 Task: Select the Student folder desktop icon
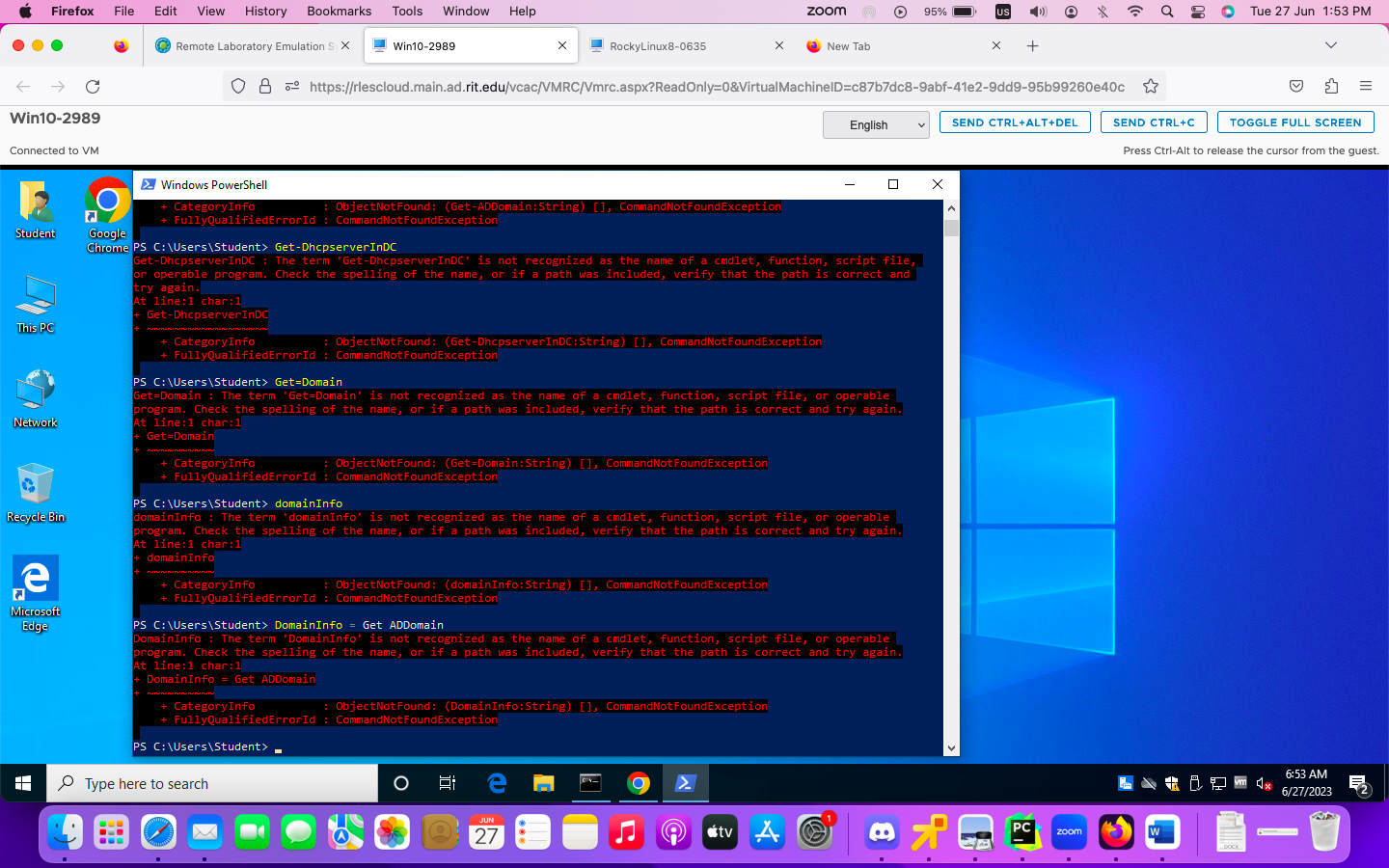point(36,209)
